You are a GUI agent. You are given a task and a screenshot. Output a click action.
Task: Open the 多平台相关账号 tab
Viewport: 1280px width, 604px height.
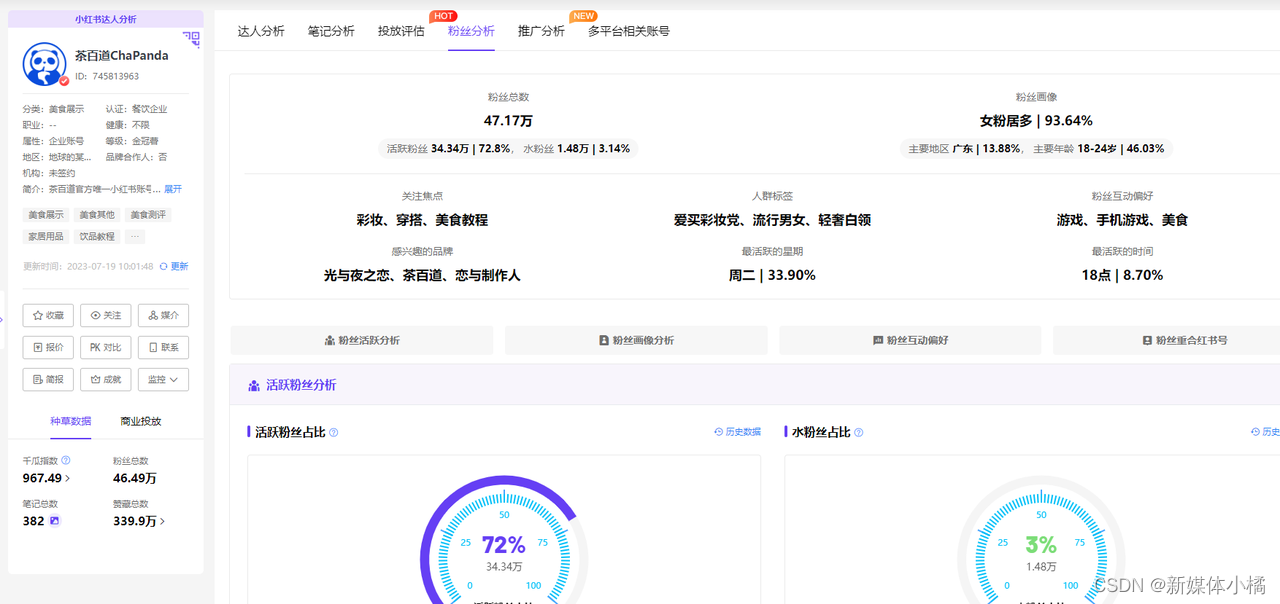(x=629, y=31)
